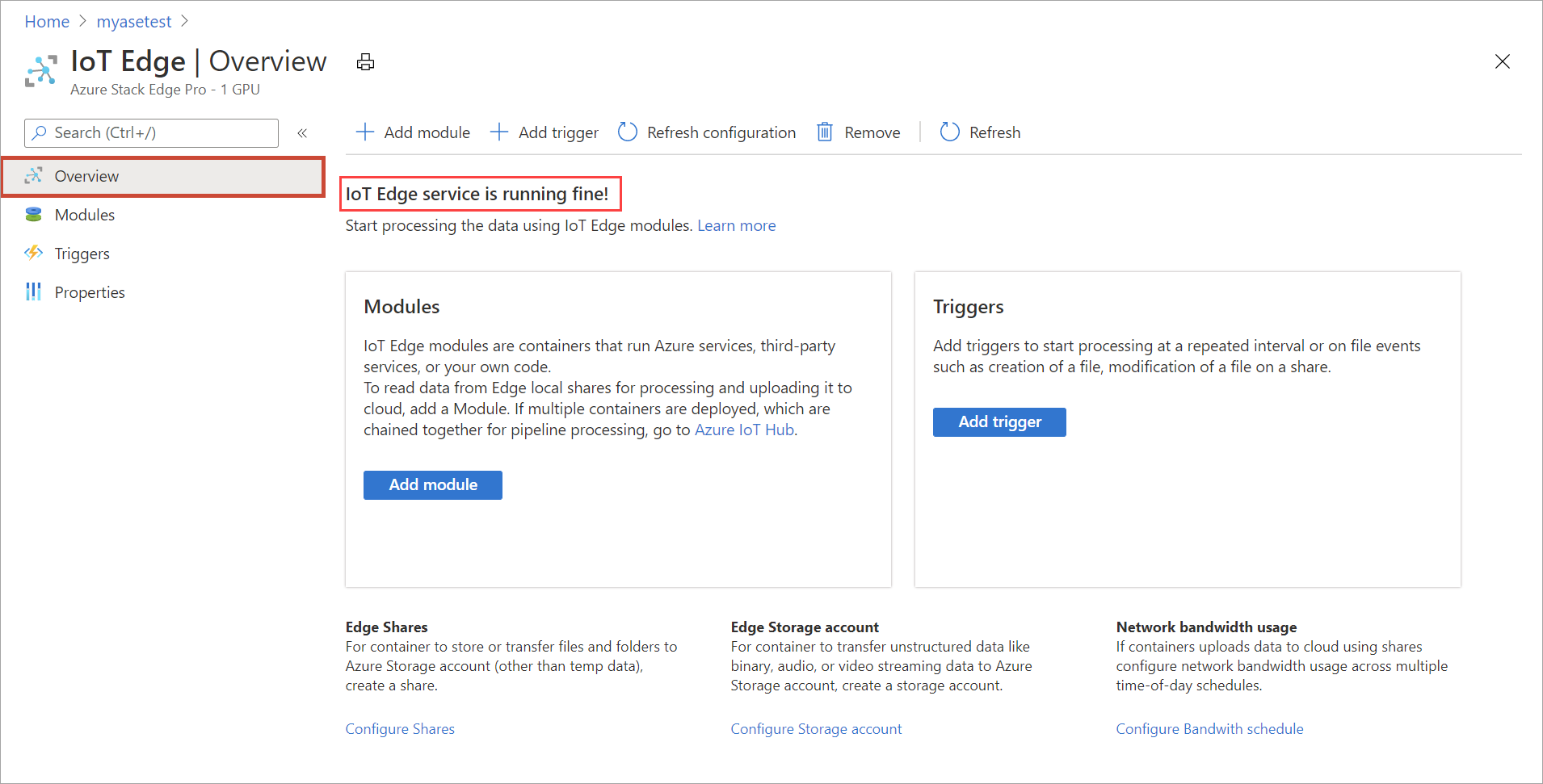The height and width of the screenshot is (784, 1543).
Task: Navigate to Triggers in the left menu
Action: point(82,253)
